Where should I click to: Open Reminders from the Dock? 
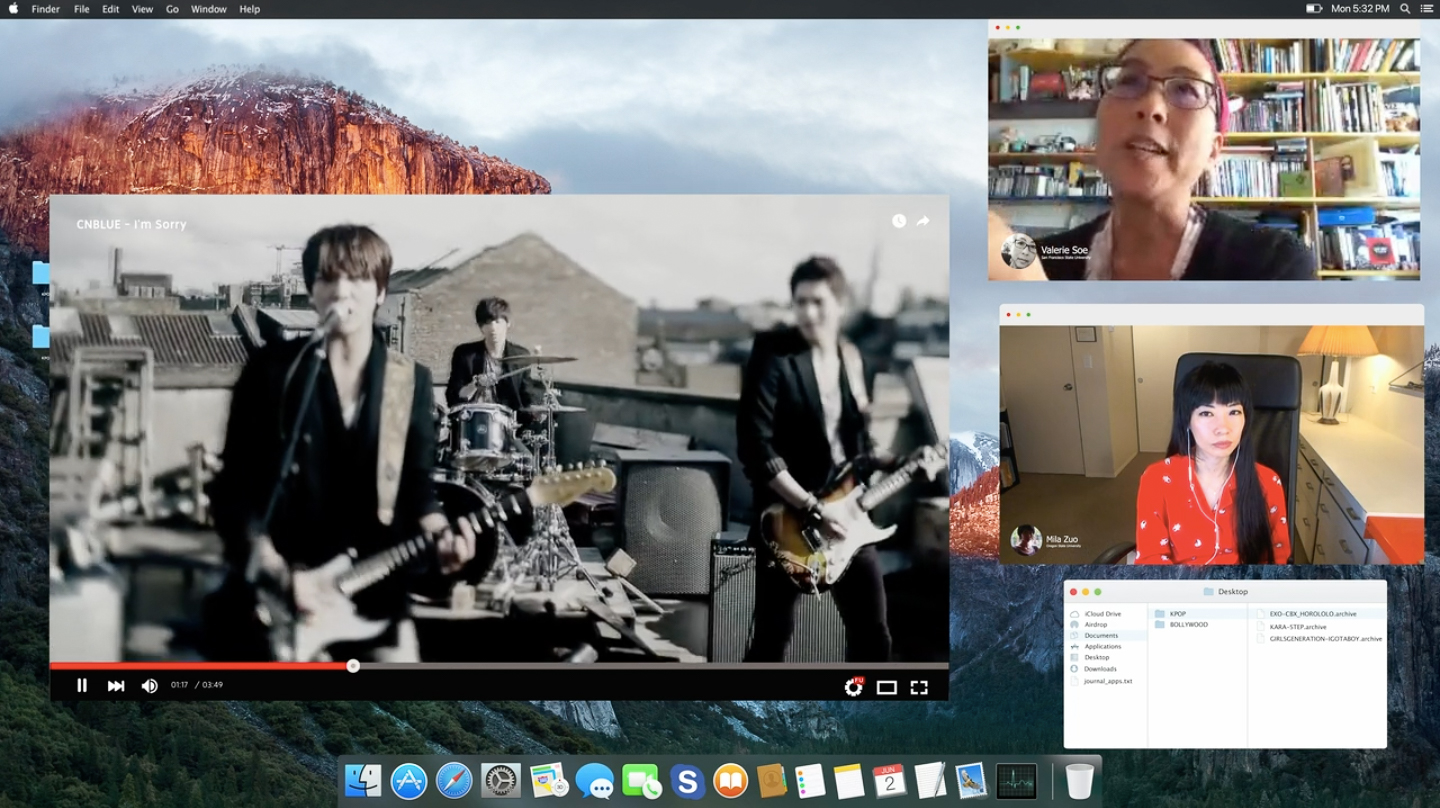click(810, 780)
